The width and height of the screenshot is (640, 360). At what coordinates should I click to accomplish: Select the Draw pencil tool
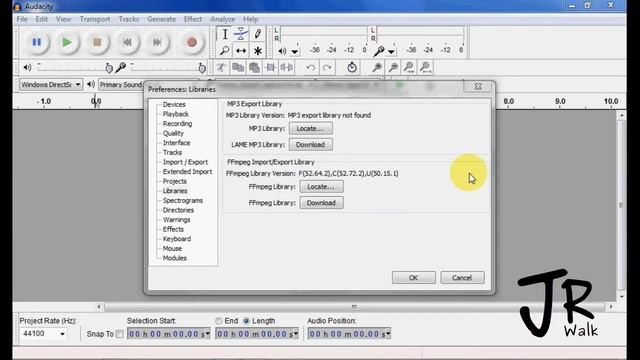tap(258, 34)
